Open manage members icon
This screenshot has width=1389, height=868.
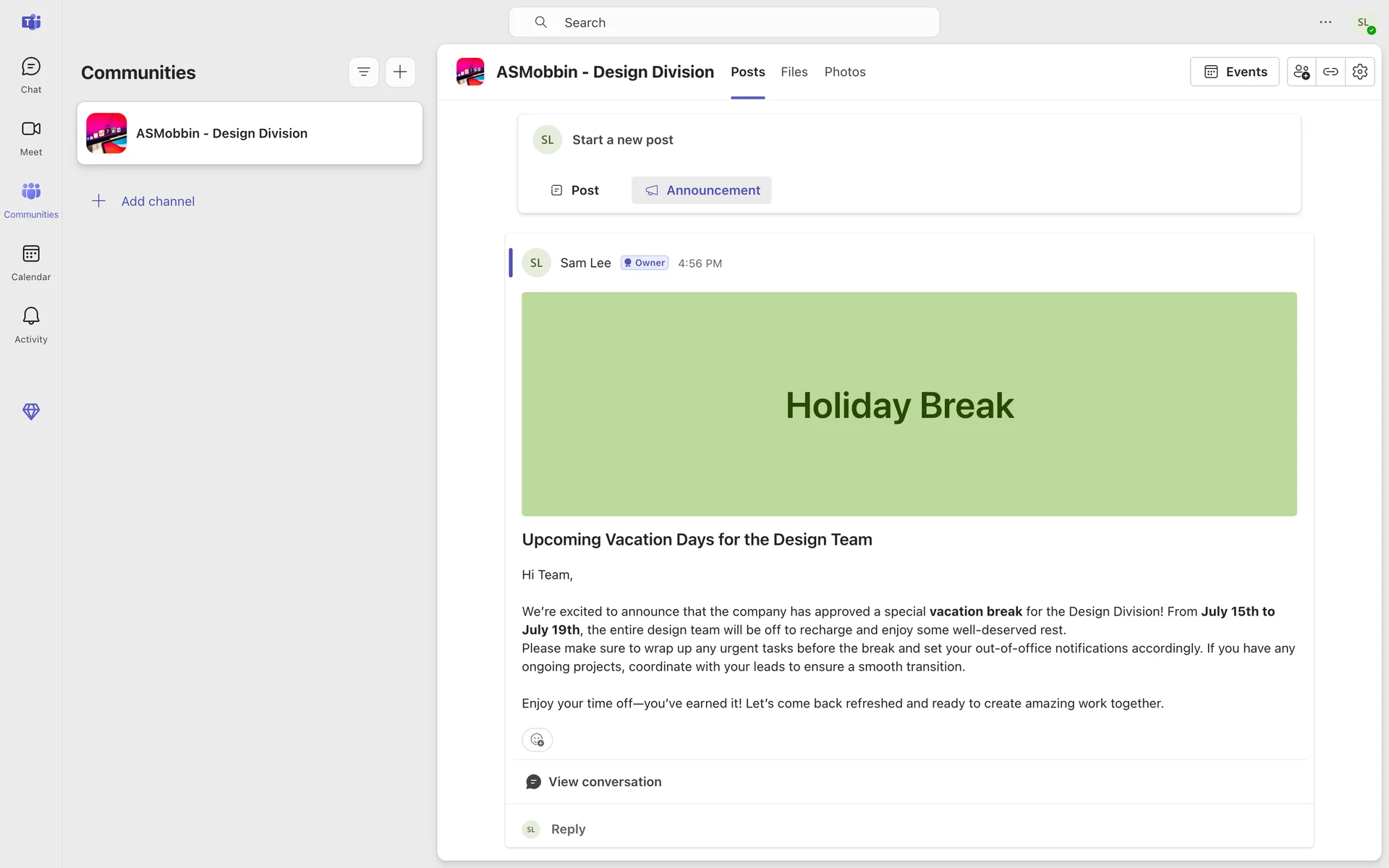tap(1301, 72)
